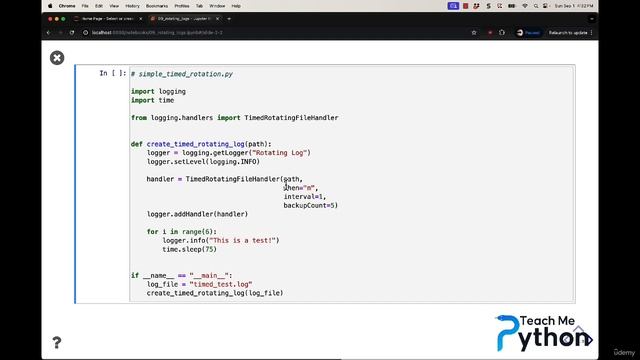Switch to the Home Page tab
The height and width of the screenshot is (360, 640).
coord(108,19)
